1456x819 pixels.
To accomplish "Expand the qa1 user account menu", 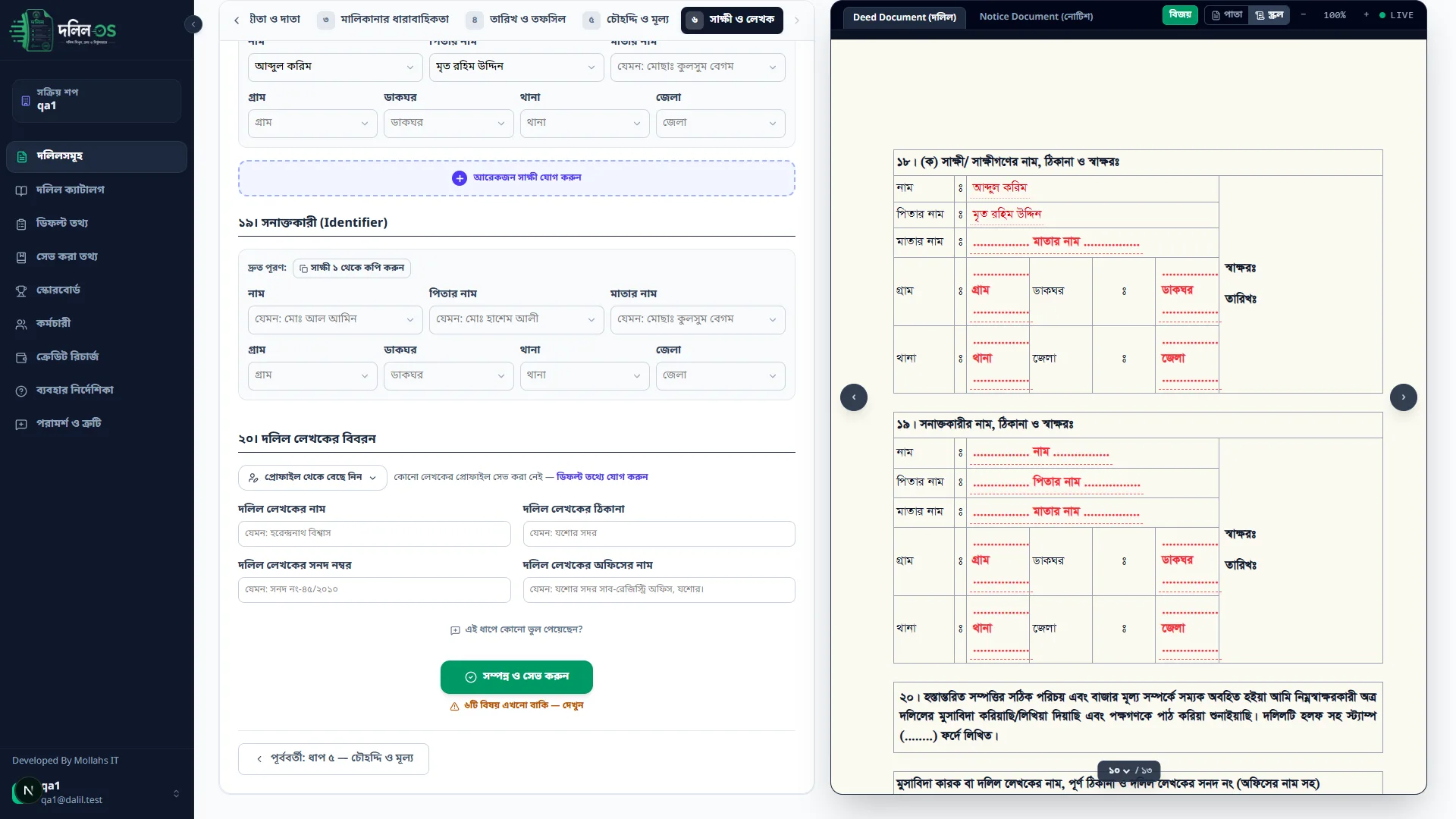I will coord(96,792).
